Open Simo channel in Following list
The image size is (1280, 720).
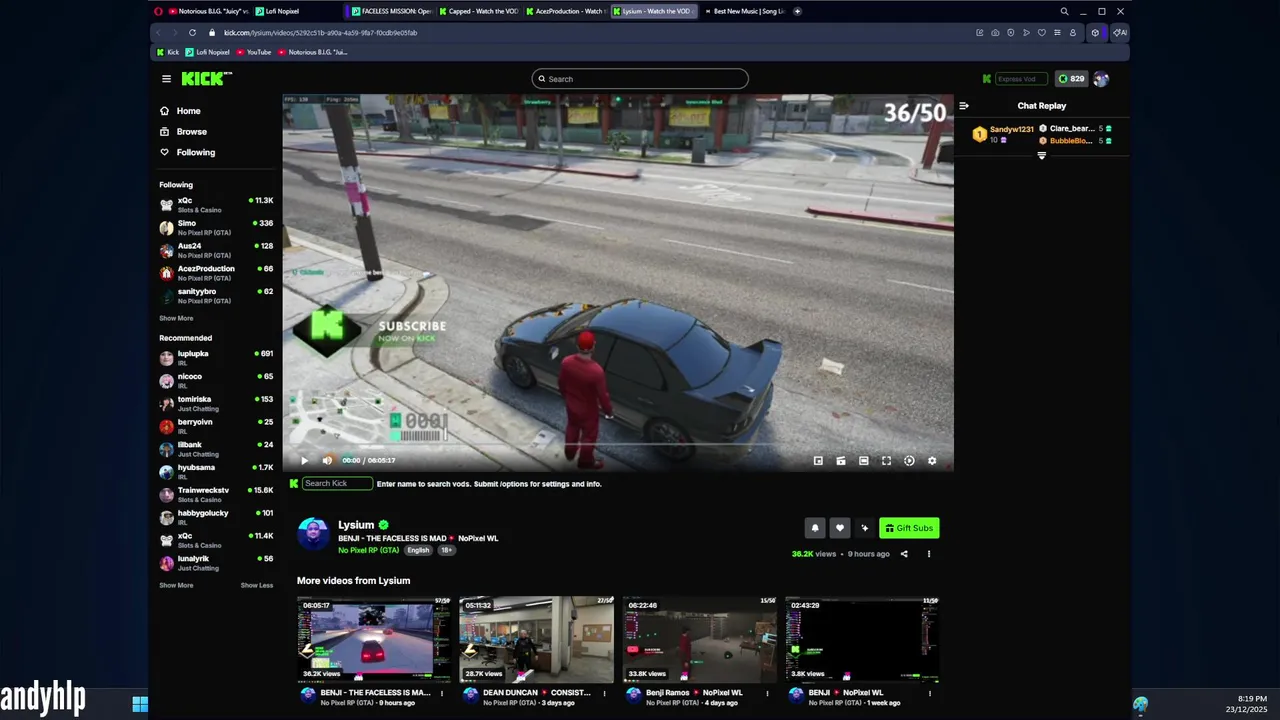coord(215,227)
